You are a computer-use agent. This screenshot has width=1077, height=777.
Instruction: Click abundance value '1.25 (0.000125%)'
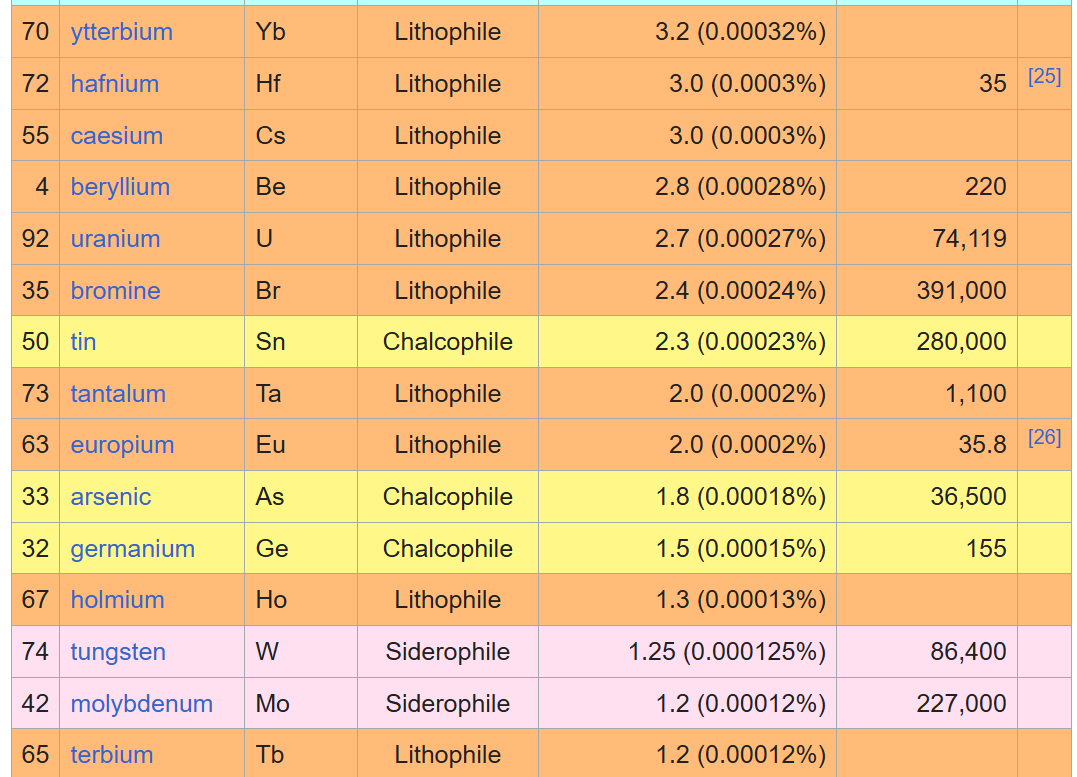tap(727, 651)
